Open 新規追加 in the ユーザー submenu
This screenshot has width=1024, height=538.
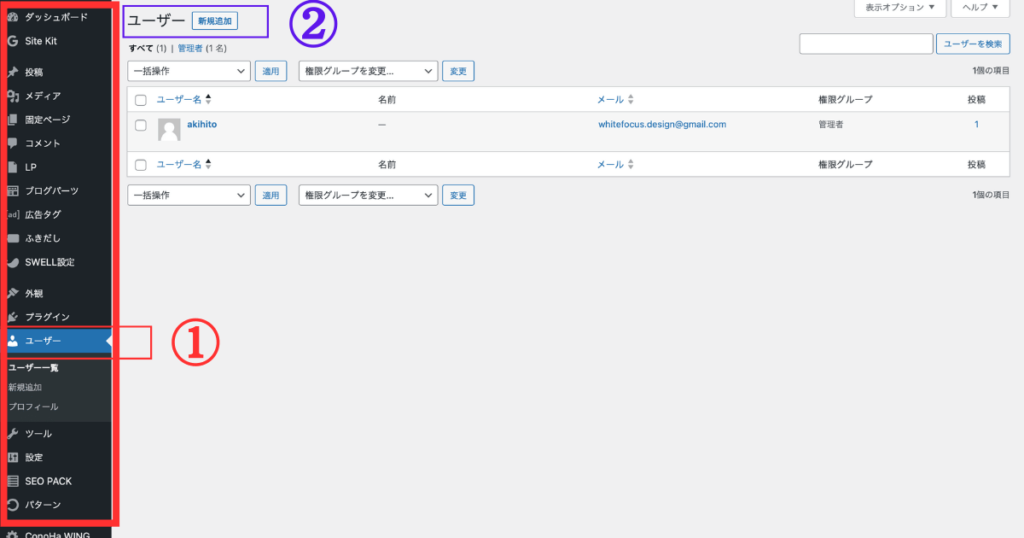(x=25, y=387)
